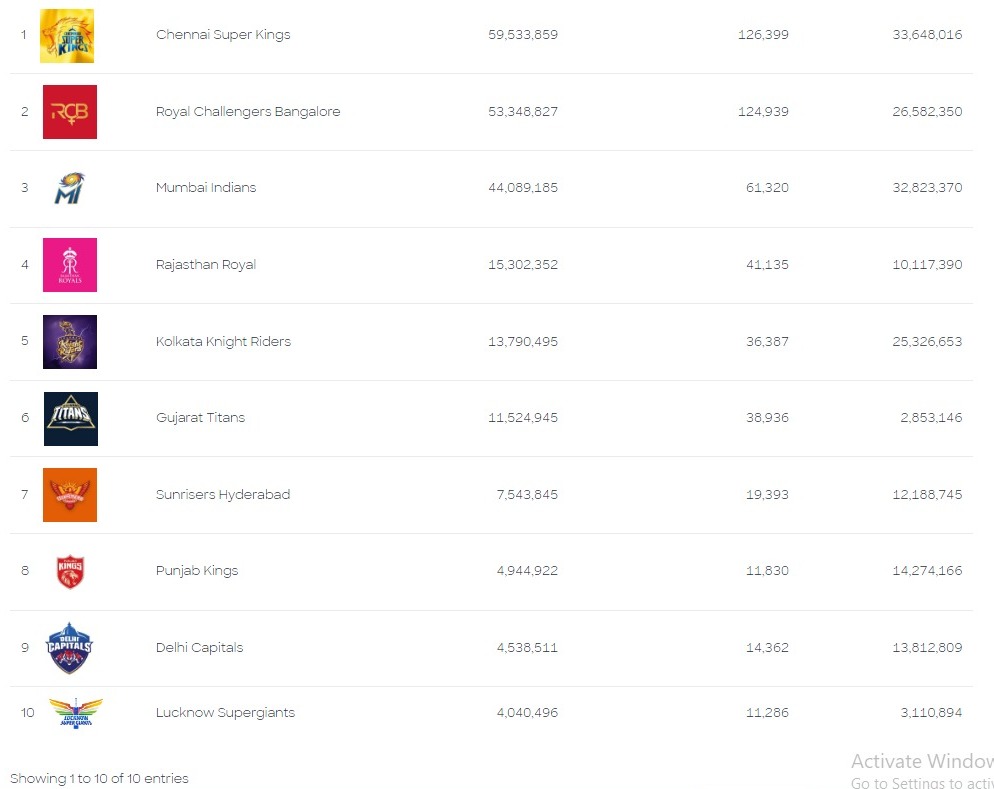Click the Gujarat Titans 11,524,945 value
The image size is (994, 789).
pos(523,418)
